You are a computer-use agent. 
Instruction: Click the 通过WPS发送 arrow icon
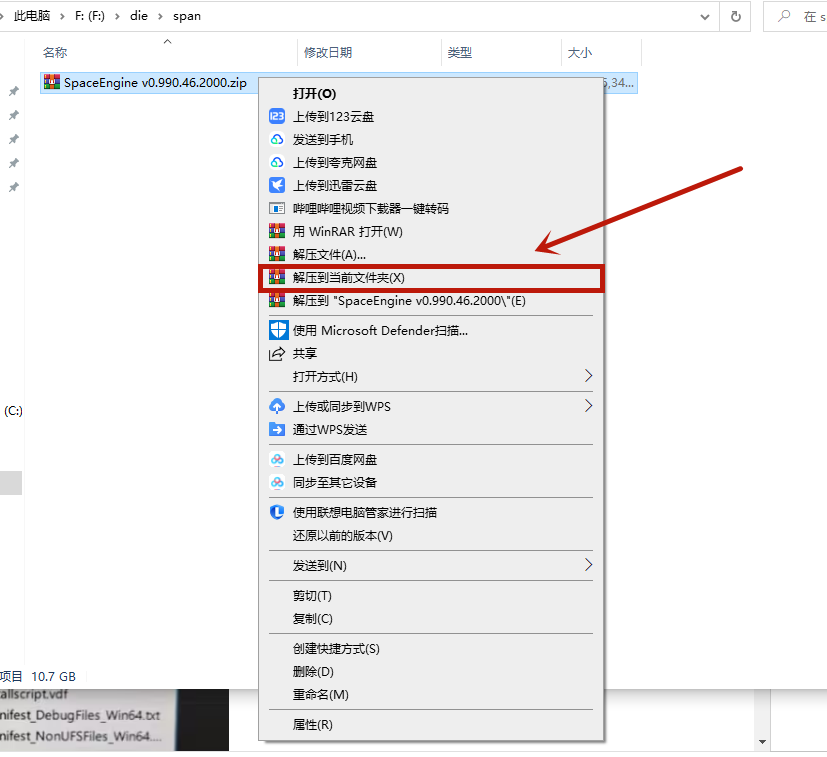pos(277,429)
